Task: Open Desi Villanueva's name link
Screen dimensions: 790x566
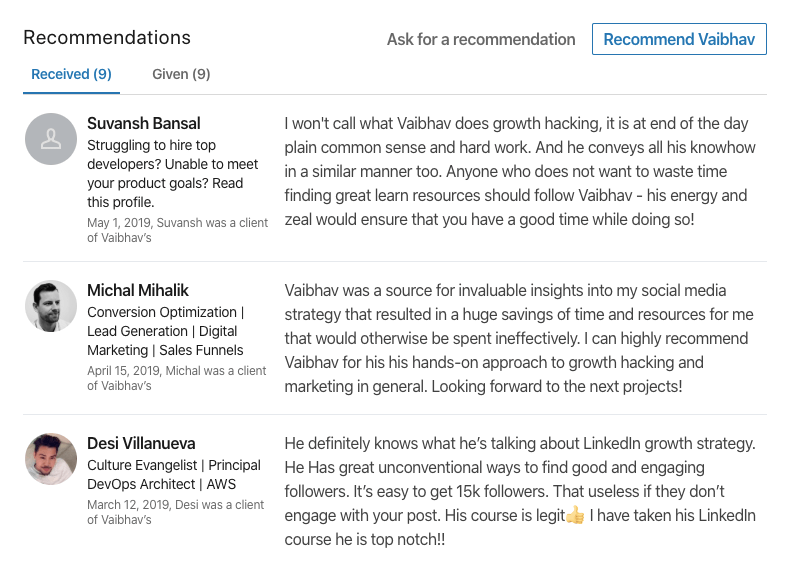Action: (141, 443)
